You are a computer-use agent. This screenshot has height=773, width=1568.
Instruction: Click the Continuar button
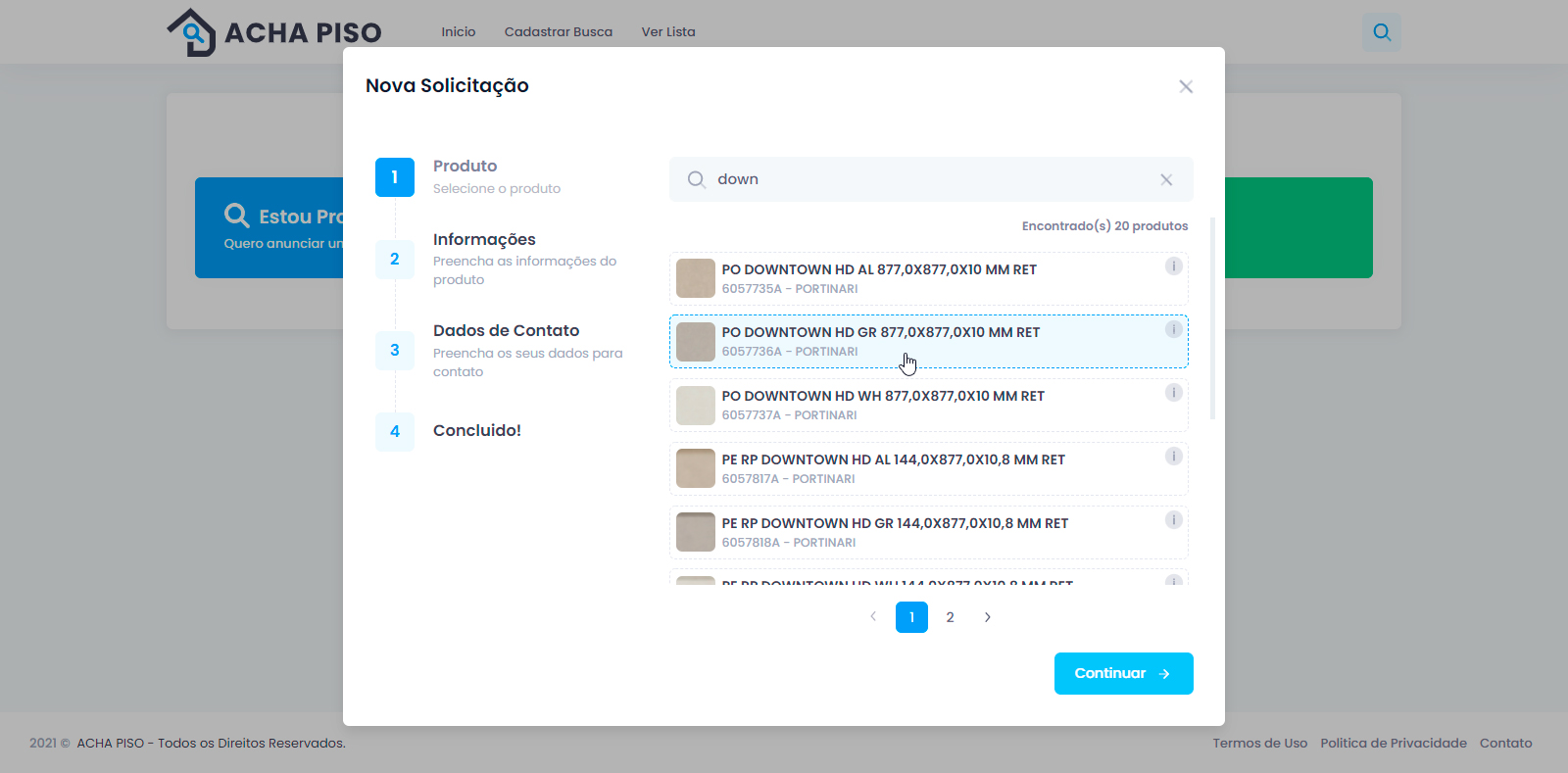(x=1124, y=674)
